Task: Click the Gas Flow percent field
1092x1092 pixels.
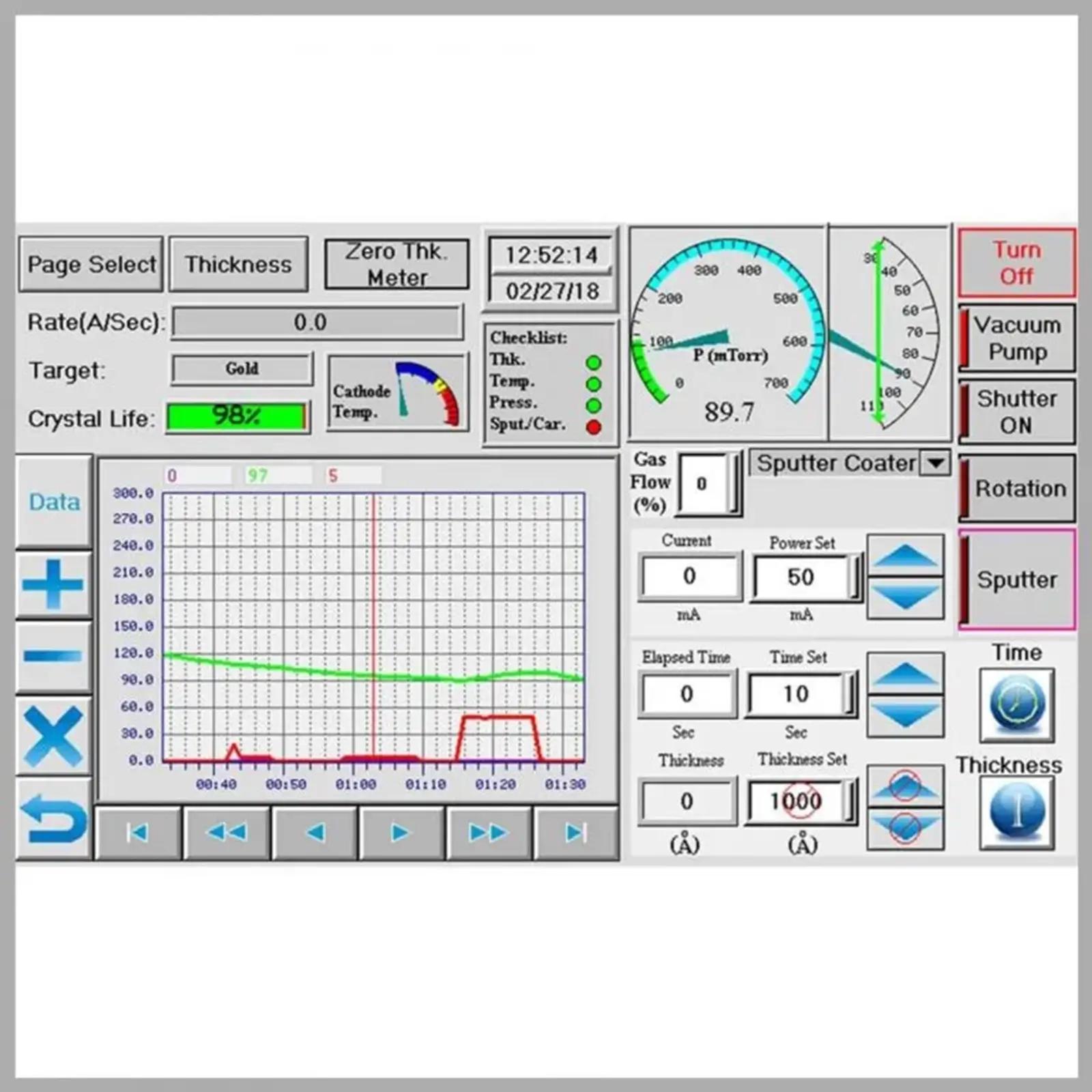Action: (x=707, y=483)
